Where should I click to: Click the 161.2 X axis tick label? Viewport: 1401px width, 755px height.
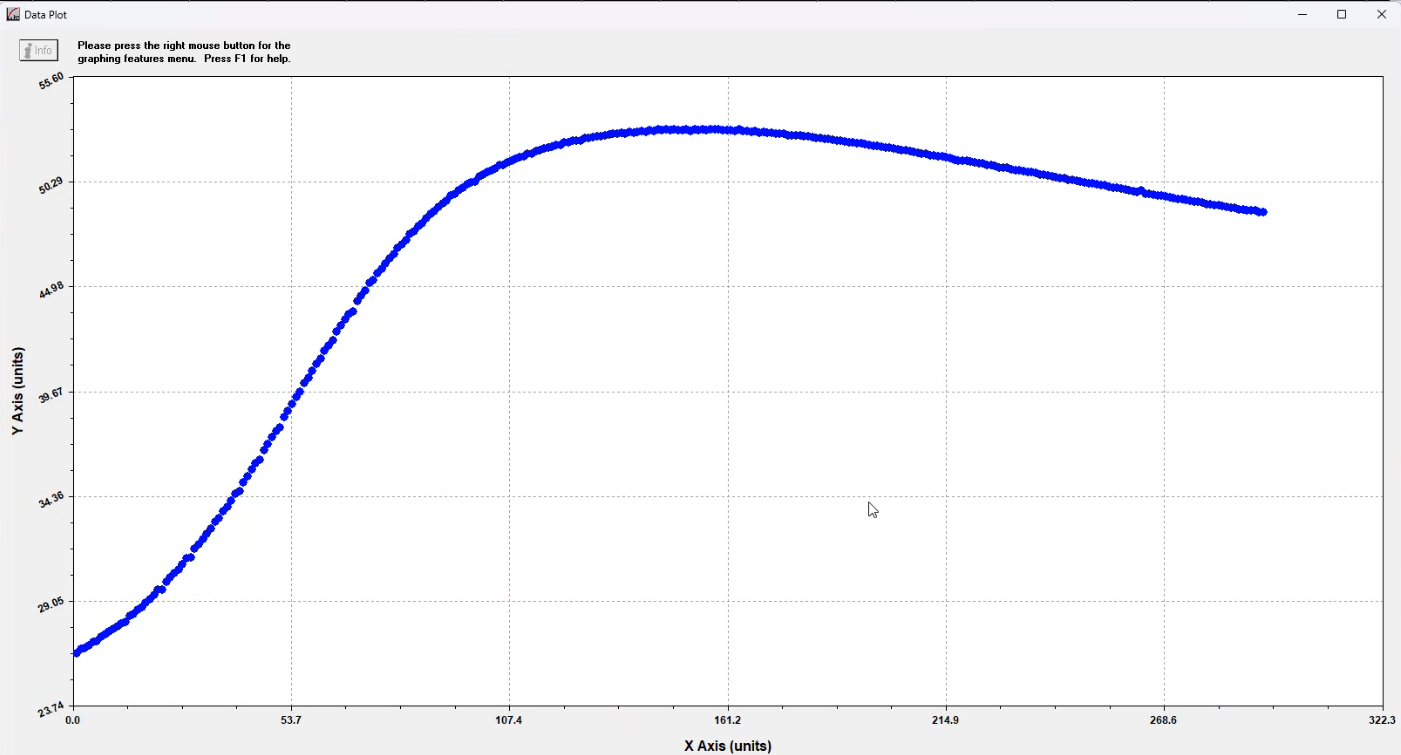[x=727, y=720]
